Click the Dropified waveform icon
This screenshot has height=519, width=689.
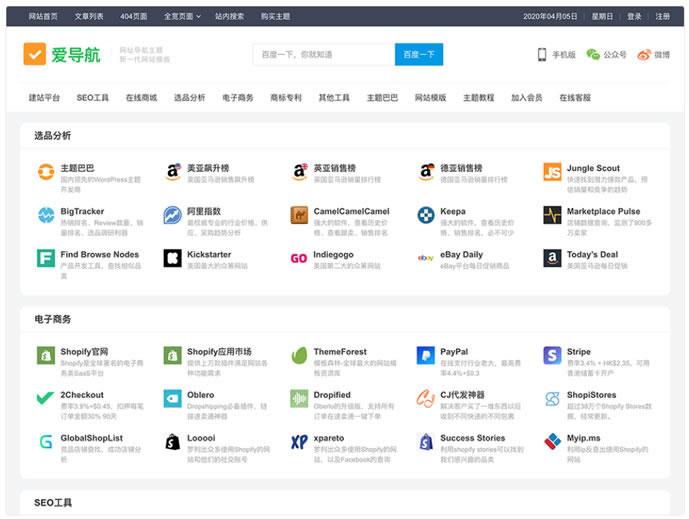pos(299,398)
